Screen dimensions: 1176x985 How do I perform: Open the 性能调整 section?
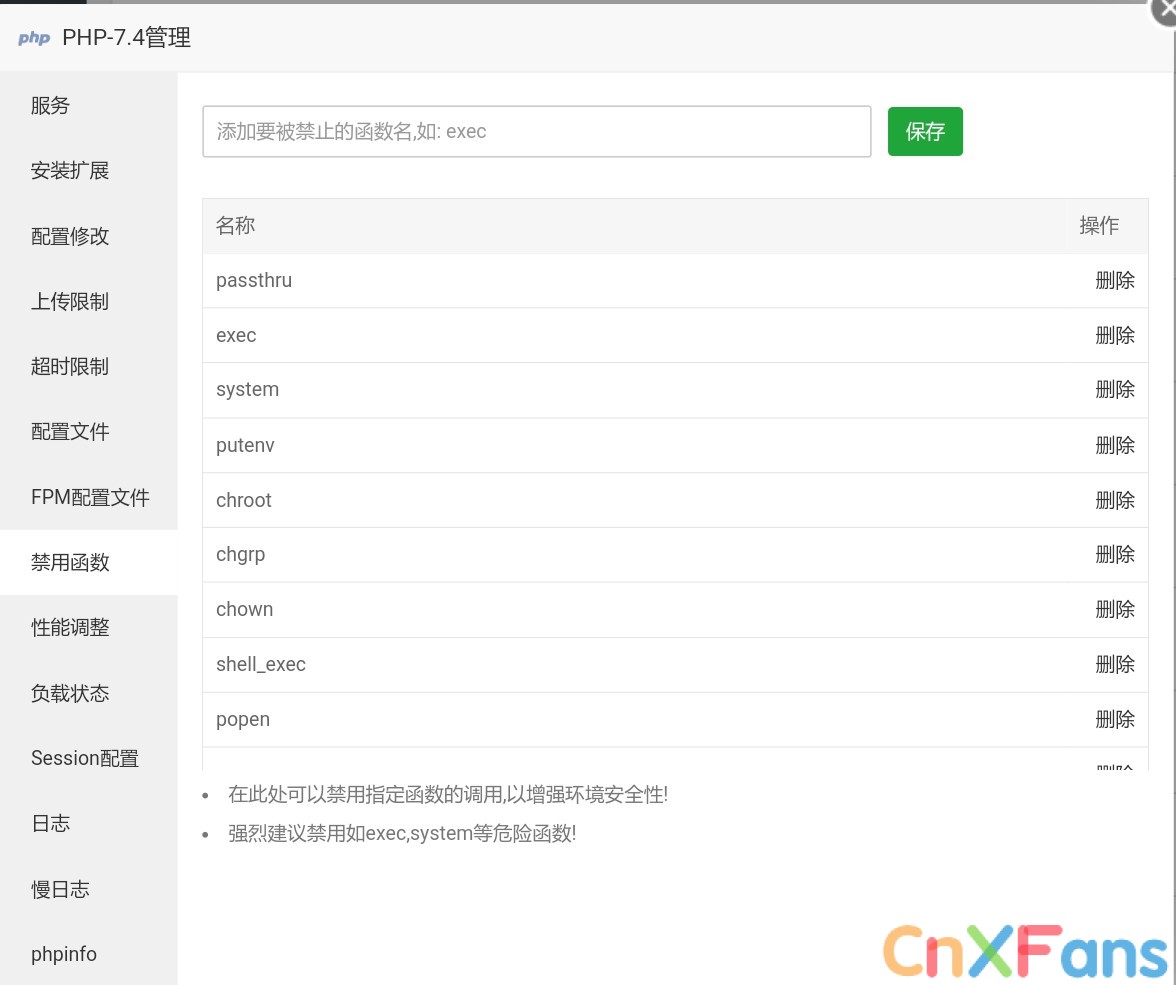click(69, 627)
